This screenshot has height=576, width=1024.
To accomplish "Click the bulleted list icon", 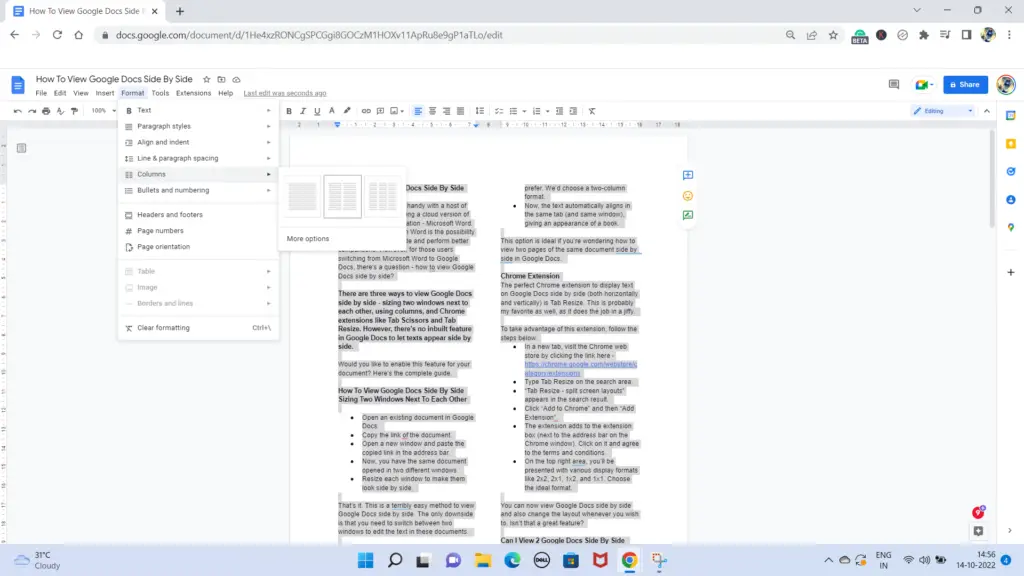I will [x=513, y=111].
